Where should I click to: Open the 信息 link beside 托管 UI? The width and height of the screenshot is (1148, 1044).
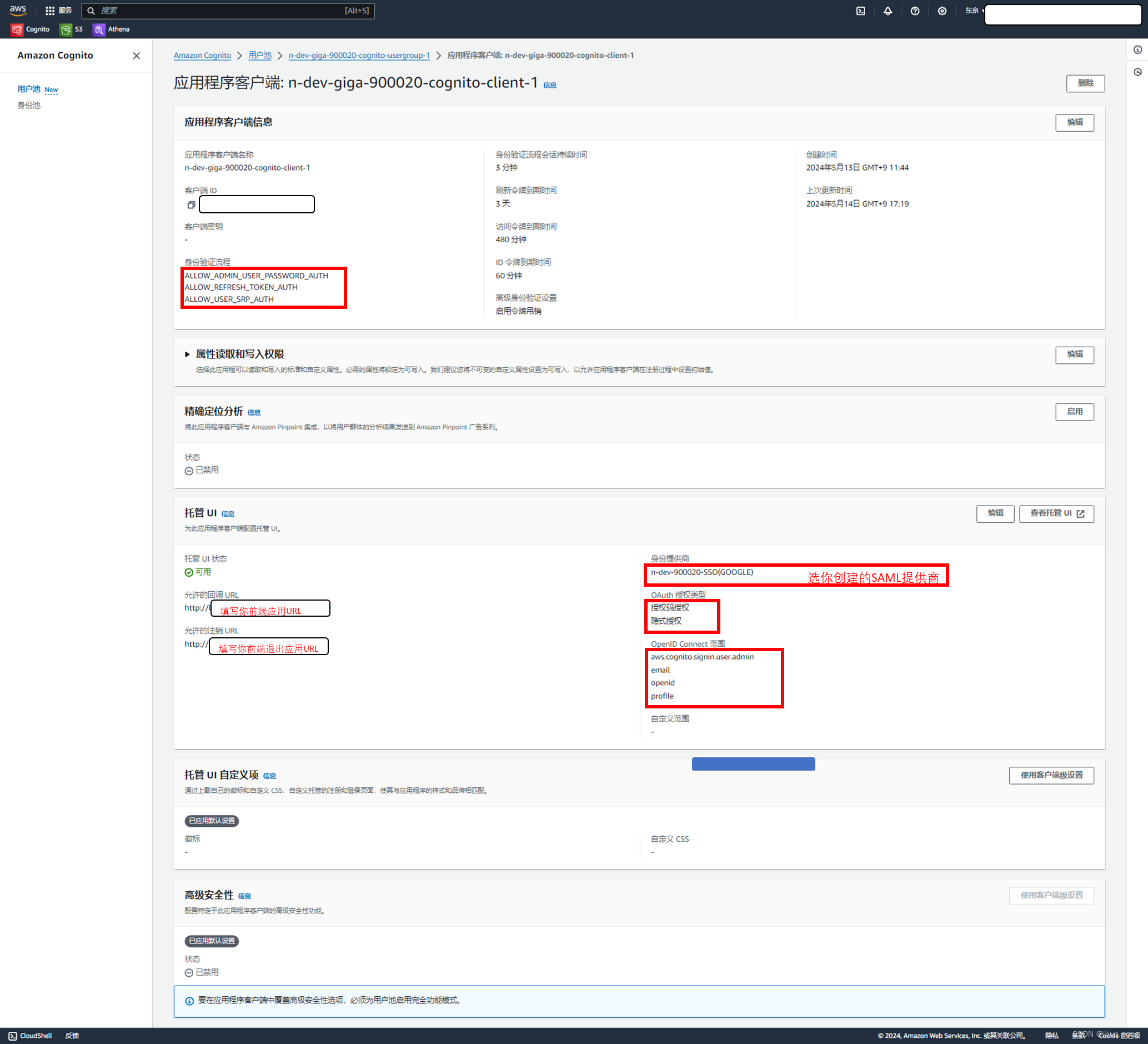(x=228, y=514)
